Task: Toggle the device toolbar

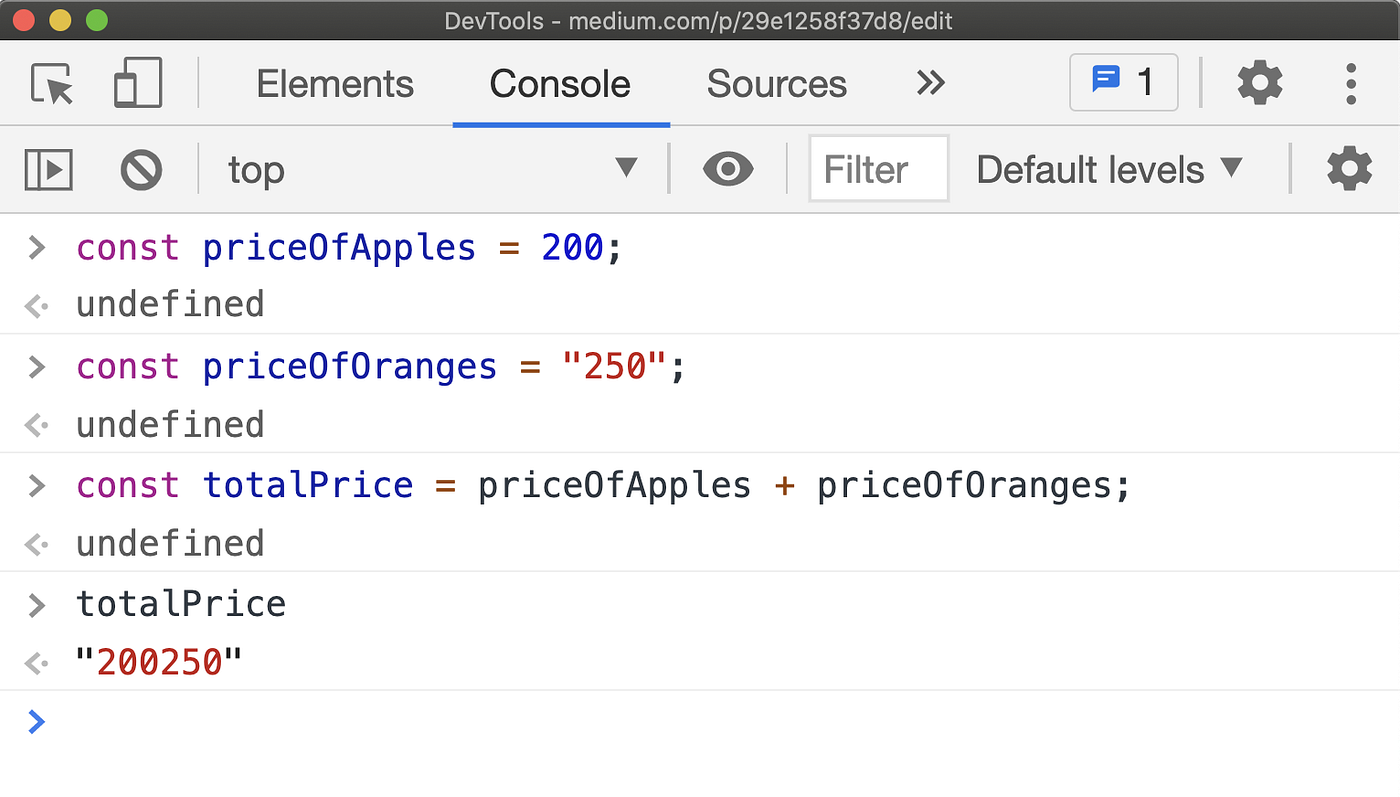Action: pyautogui.click(x=137, y=83)
